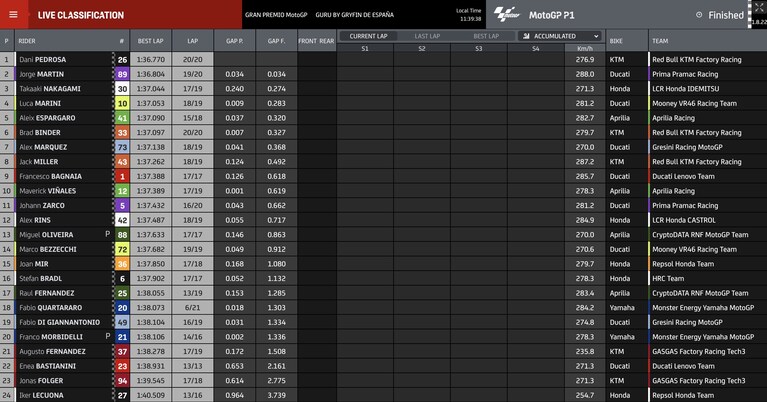Select rider Aleix ESPARGARO

point(47,118)
